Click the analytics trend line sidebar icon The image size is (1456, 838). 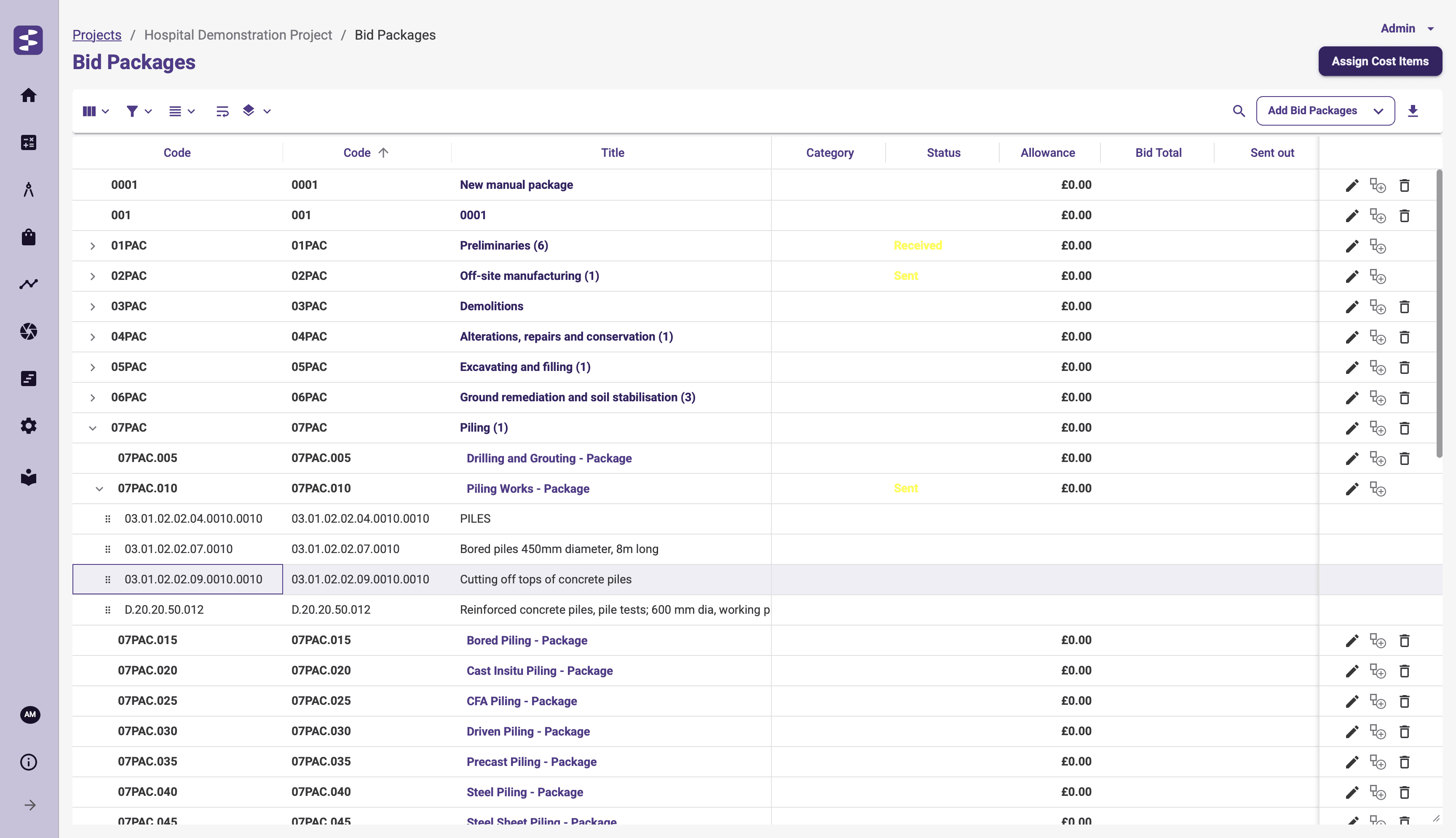click(x=29, y=284)
